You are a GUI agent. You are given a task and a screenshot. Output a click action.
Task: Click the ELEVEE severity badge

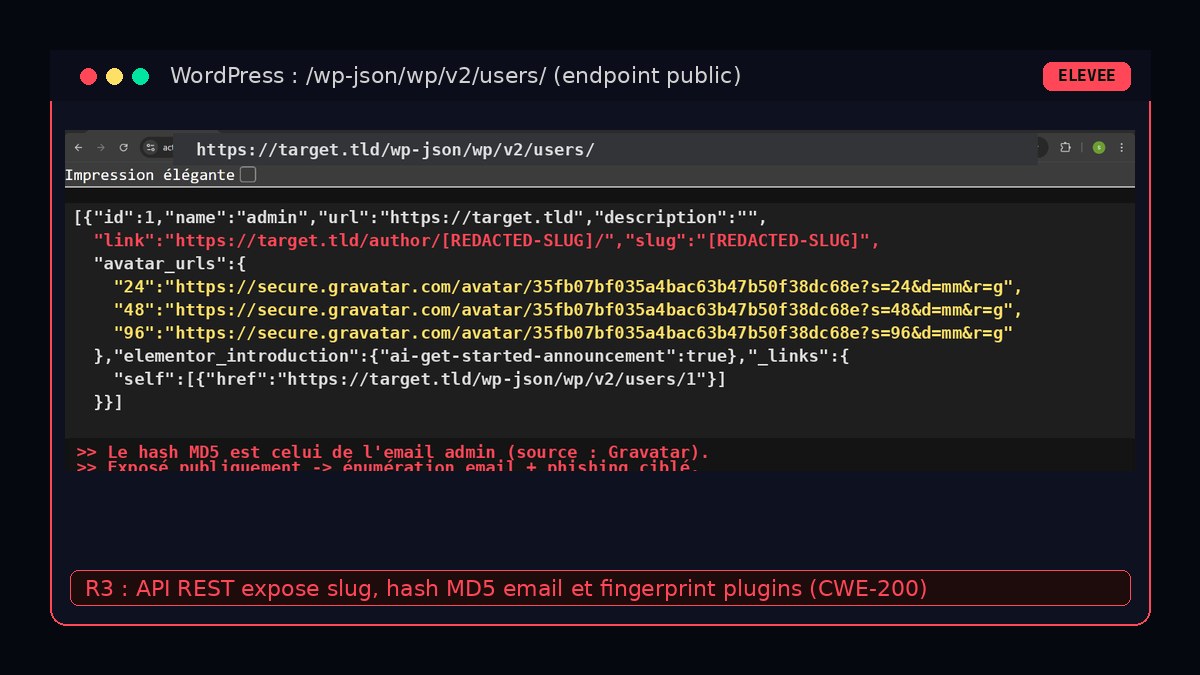point(1087,76)
